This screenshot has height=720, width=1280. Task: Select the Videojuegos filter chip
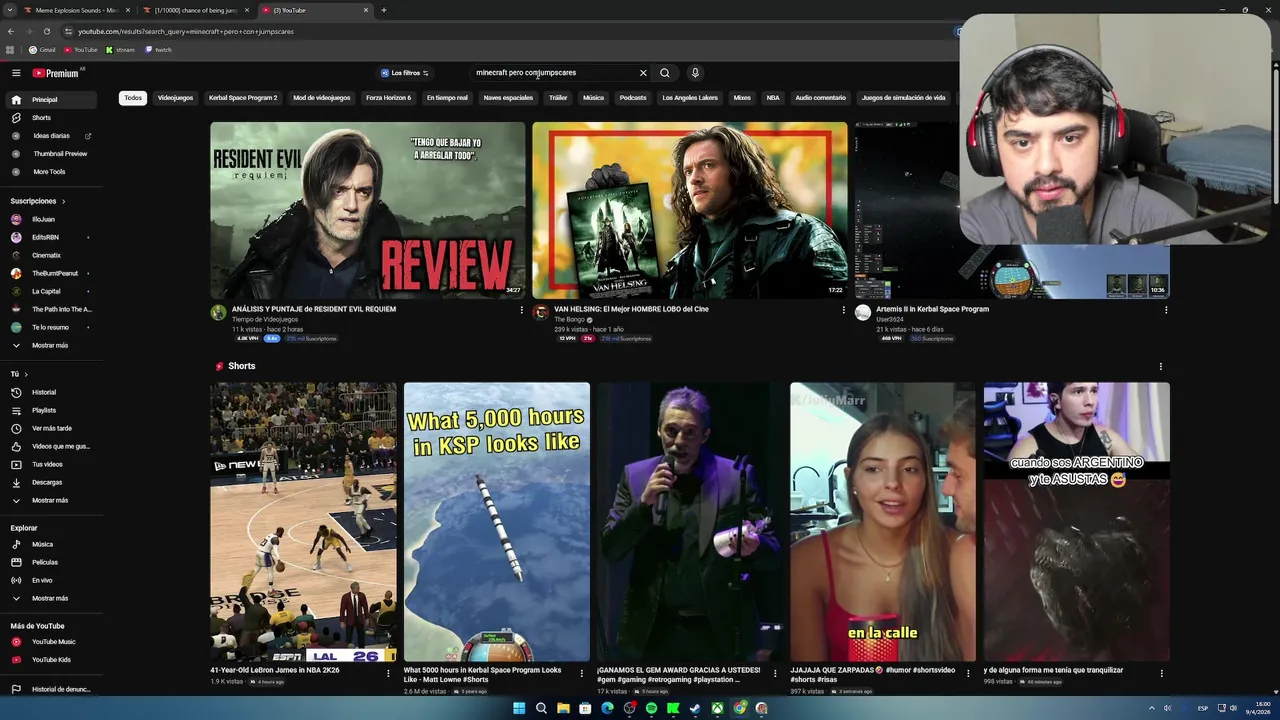click(175, 98)
